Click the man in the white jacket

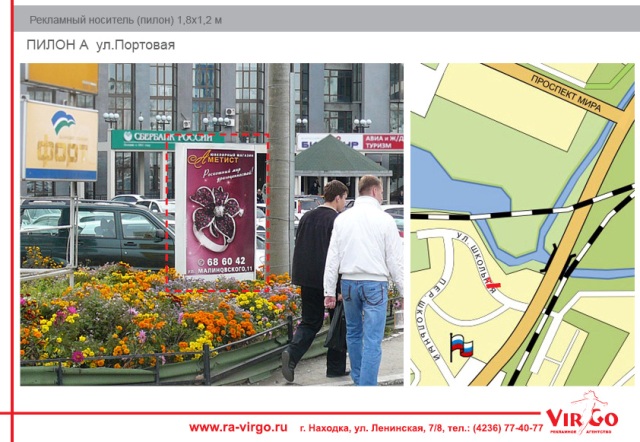(364, 270)
